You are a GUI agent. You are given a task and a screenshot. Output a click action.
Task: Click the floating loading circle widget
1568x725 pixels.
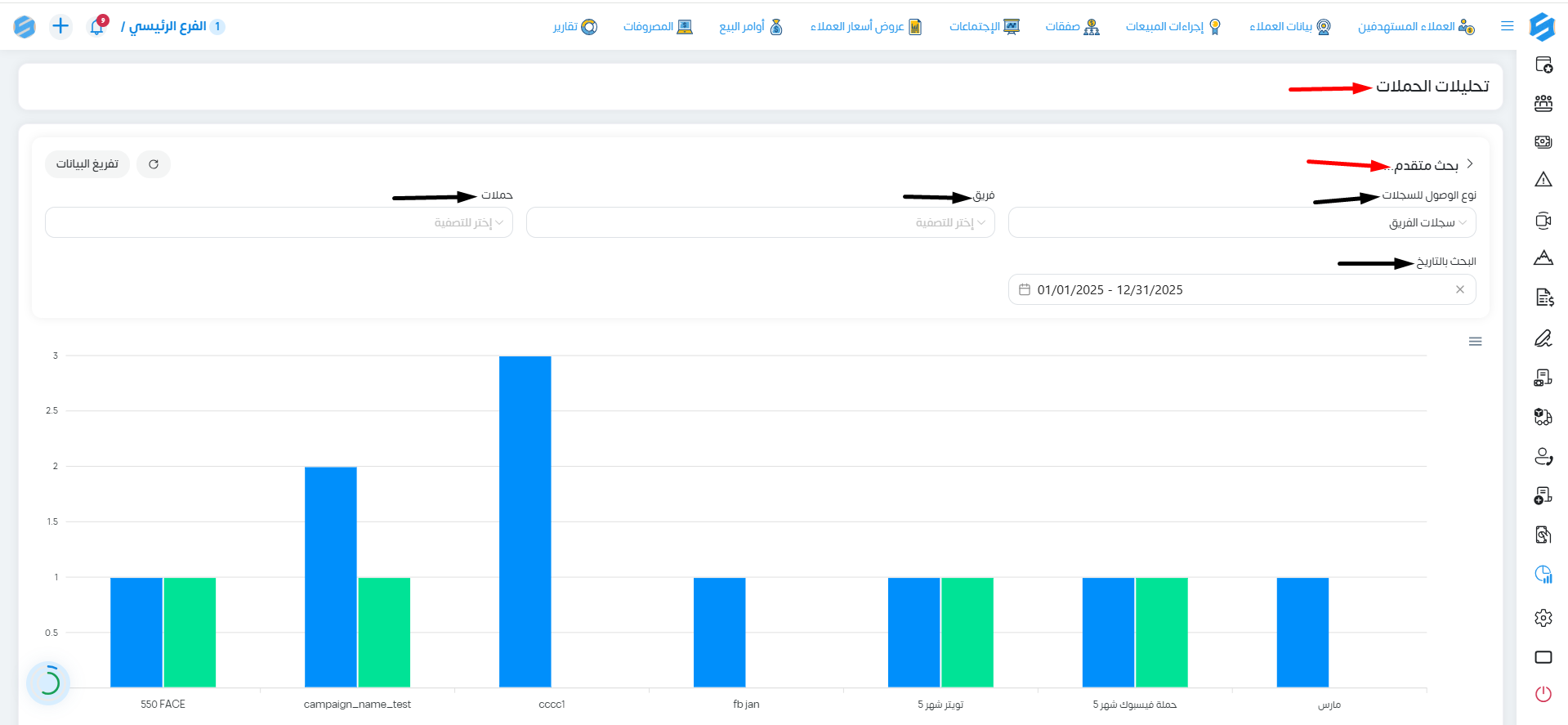point(48,682)
